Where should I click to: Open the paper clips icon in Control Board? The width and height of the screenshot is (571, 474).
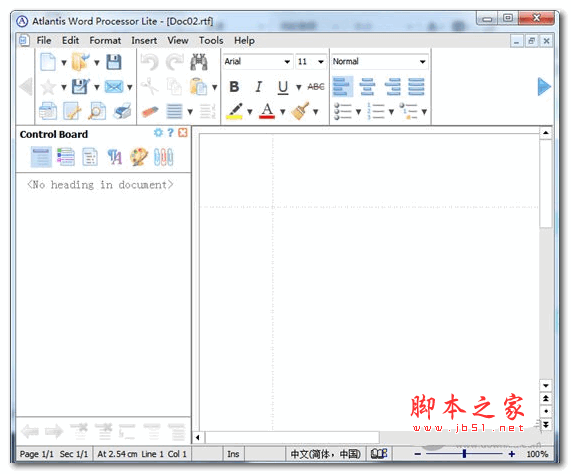tap(164, 157)
